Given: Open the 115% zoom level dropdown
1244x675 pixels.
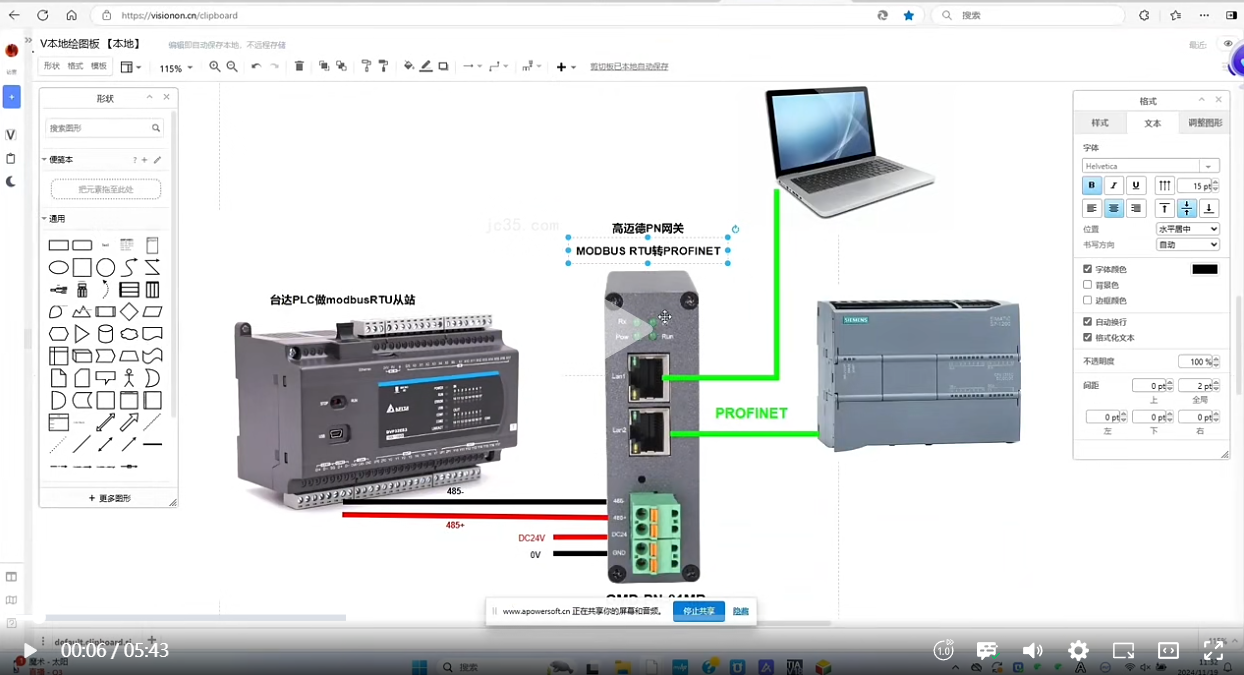Looking at the screenshot, I should (x=176, y=68).
